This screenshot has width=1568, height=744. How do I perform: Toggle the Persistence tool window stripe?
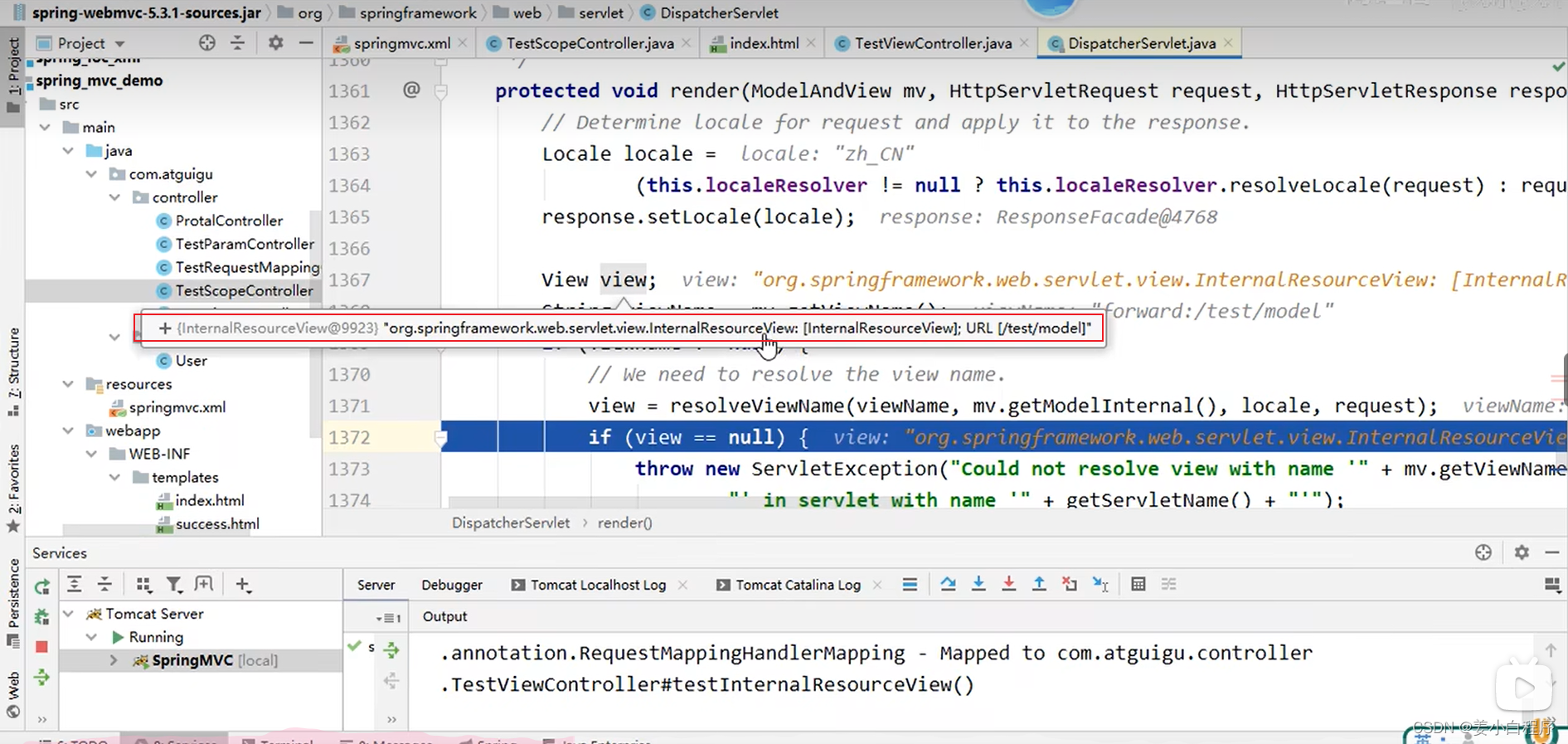(12, 602)
